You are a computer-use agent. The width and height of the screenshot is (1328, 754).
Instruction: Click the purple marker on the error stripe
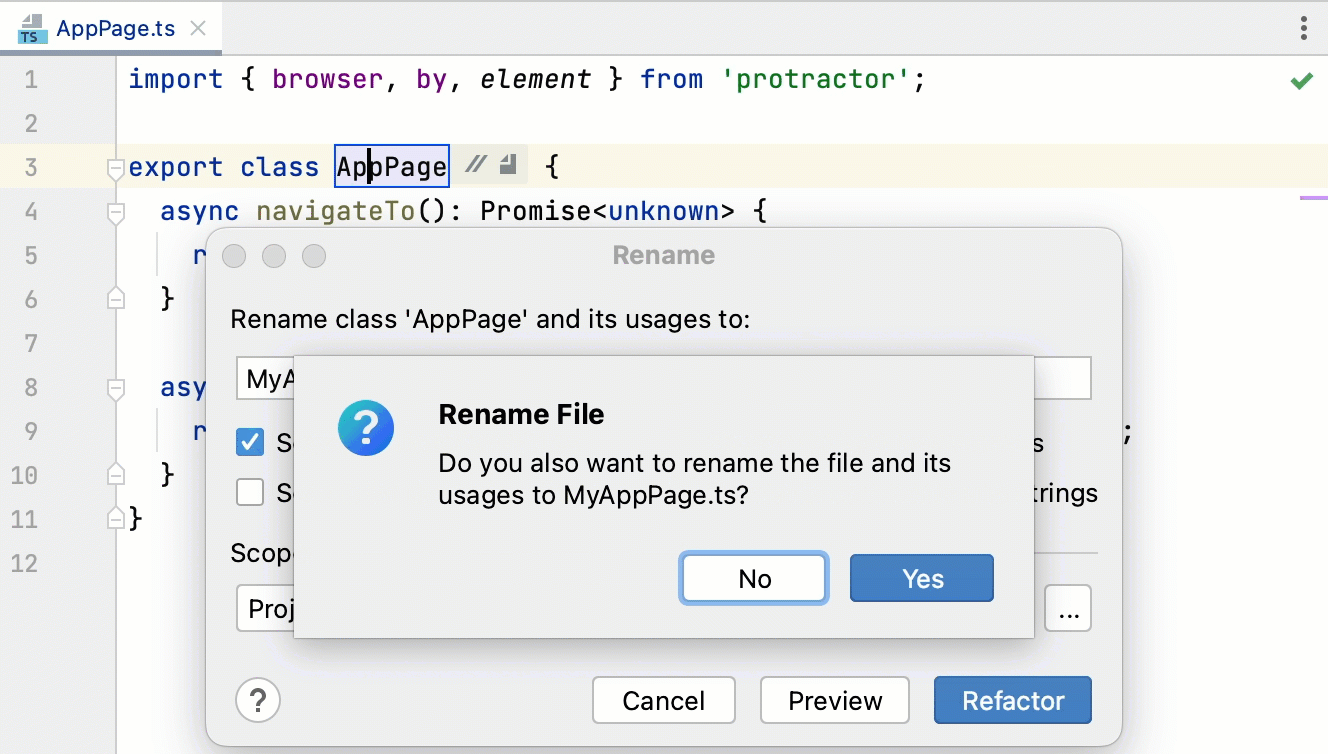click(1313, 198)
